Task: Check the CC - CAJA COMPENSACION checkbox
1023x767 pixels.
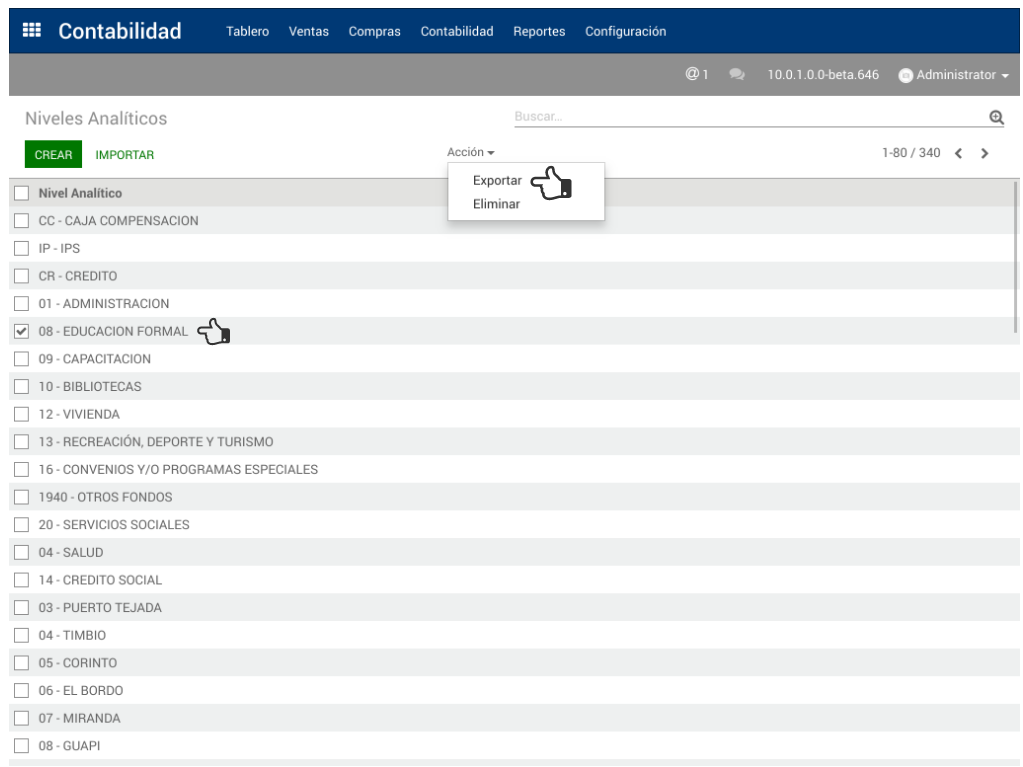Action: pyautogui.click(x=21, y=221)
